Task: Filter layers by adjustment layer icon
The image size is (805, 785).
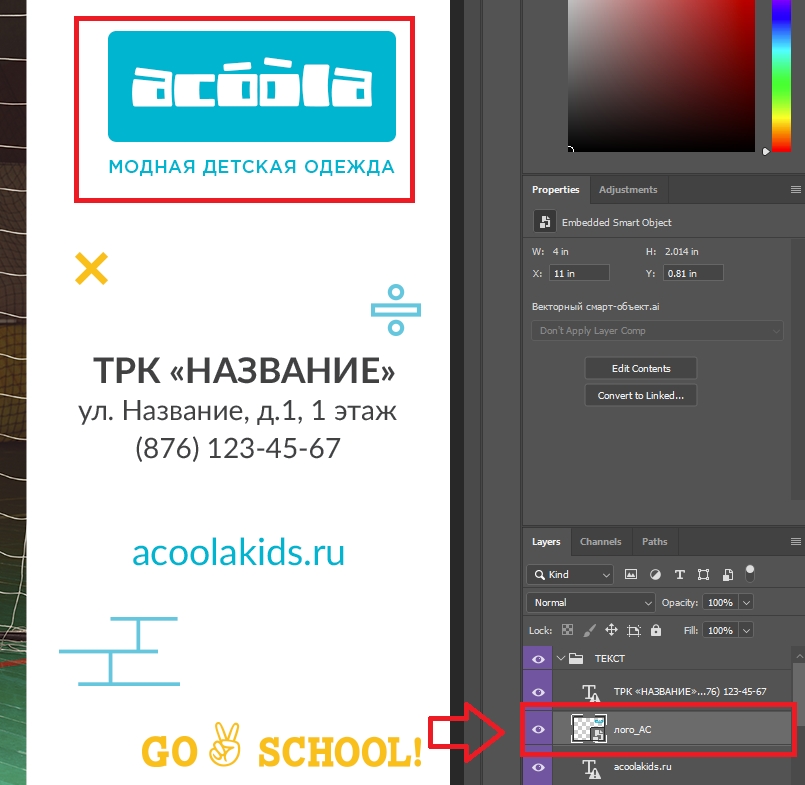Action: pos(655,575)
